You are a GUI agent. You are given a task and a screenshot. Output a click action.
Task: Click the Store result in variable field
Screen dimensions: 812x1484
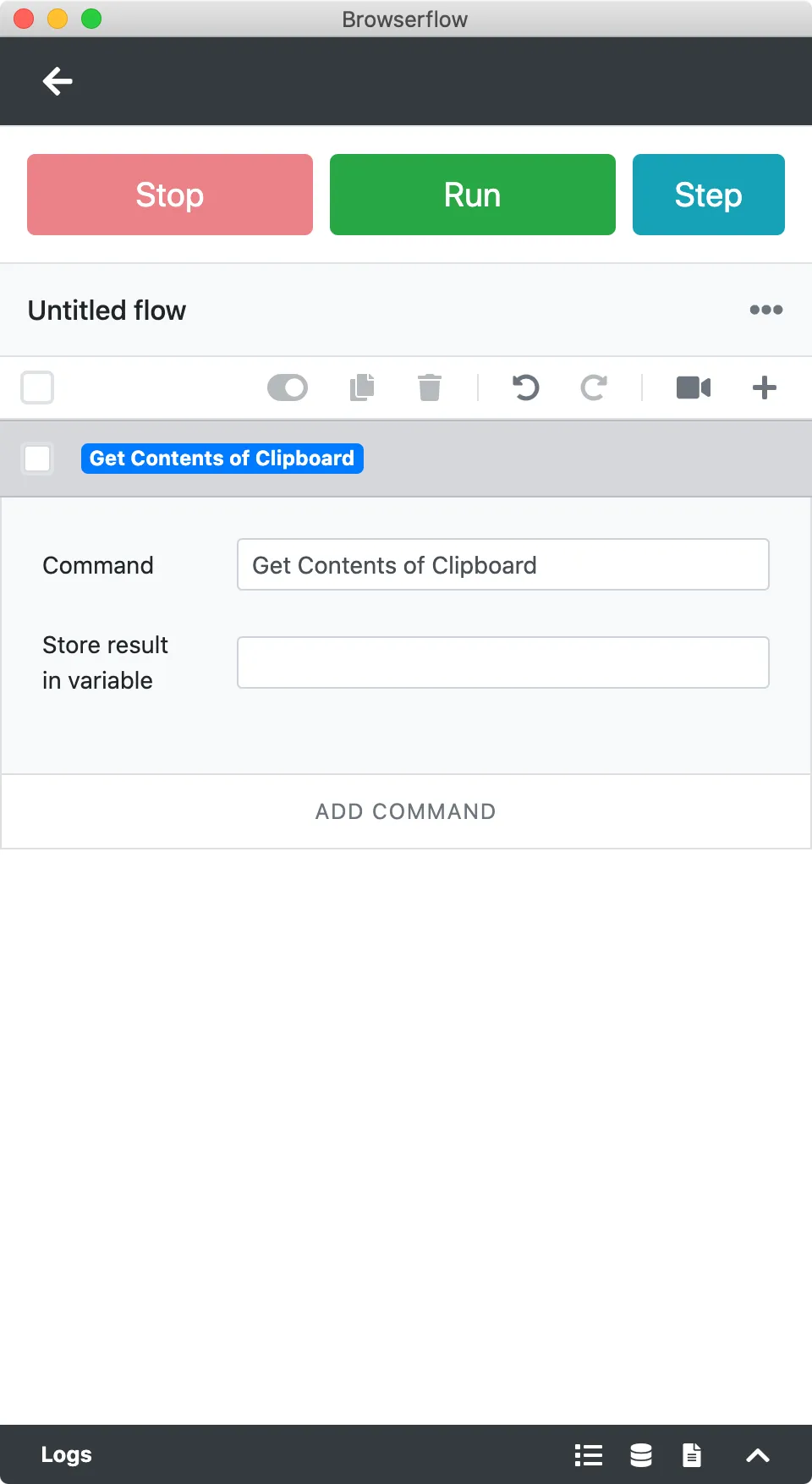point(503,662)
